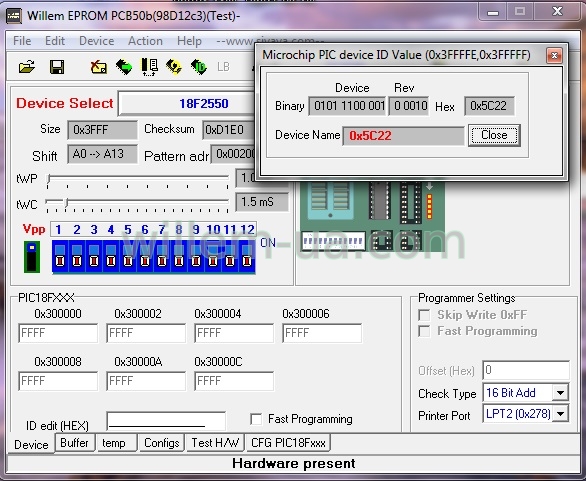This screenshot has width=586, height=481.
Task: Open the File menu
Action: click(22, 41)
